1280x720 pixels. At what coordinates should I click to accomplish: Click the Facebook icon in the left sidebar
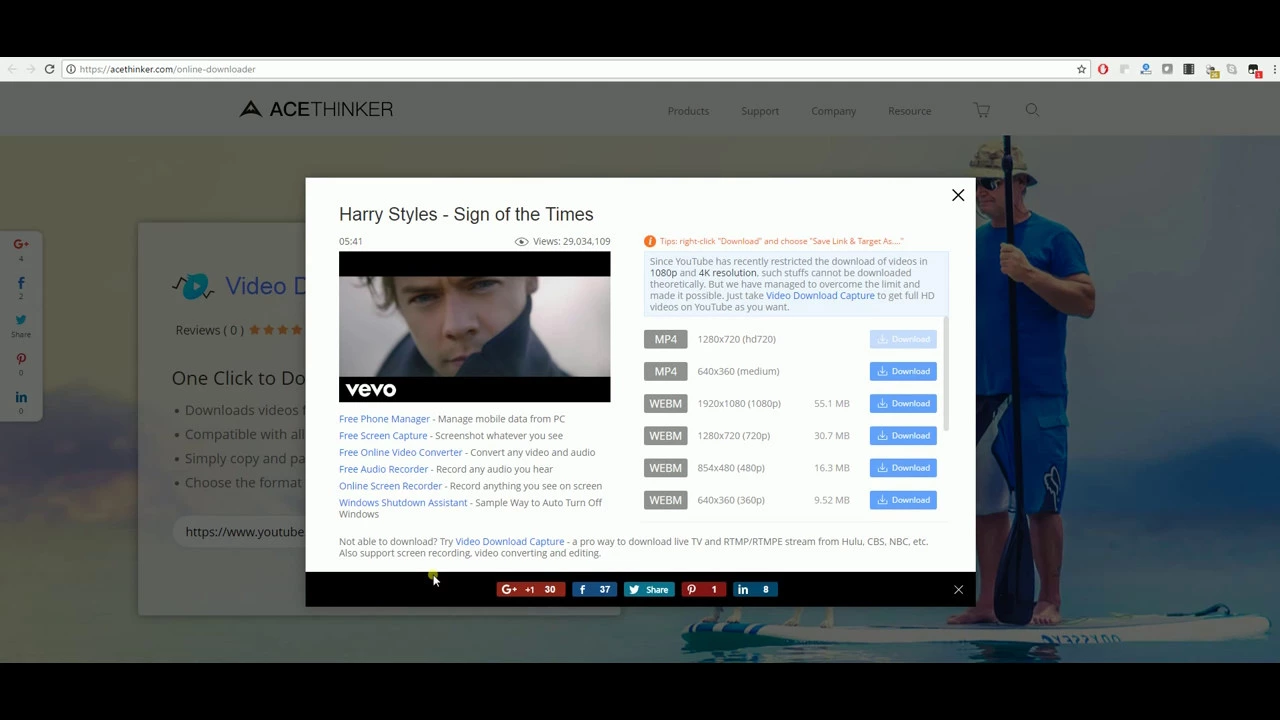[21, 283]
